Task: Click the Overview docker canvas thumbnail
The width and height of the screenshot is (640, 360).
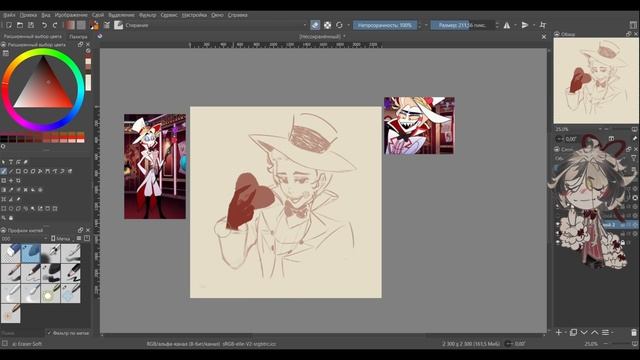Action: (596, 80)
